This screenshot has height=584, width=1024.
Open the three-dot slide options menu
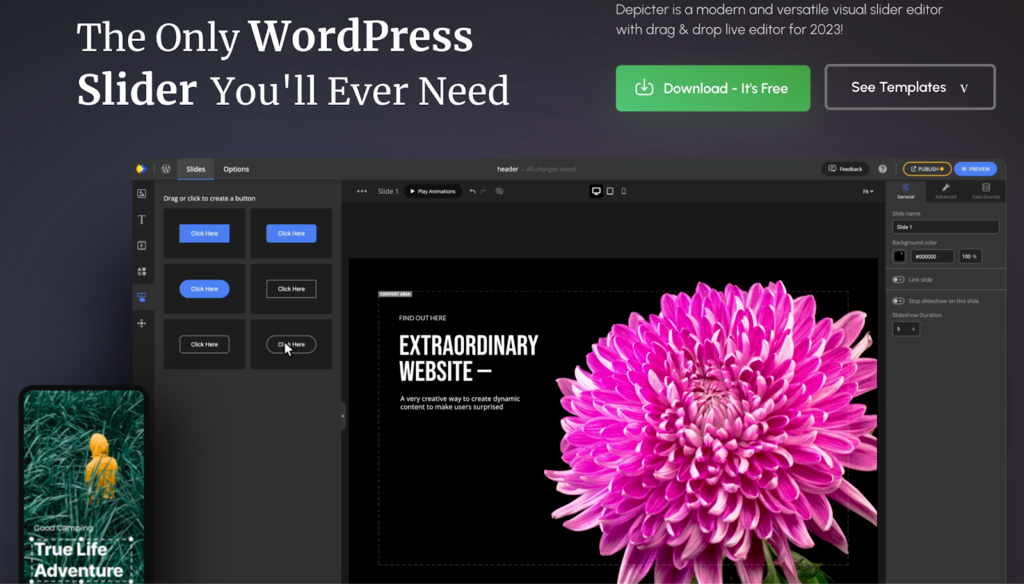[360, 191]
